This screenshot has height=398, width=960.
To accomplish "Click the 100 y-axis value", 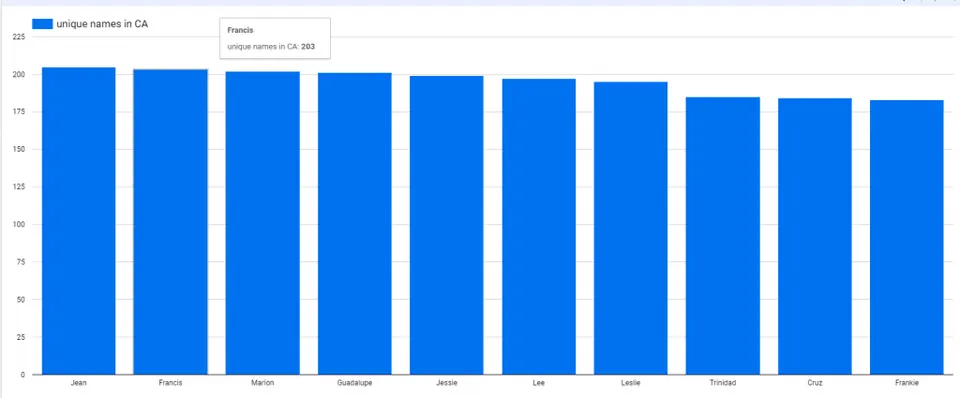I will pyautogui.click(x=19, y=225).
